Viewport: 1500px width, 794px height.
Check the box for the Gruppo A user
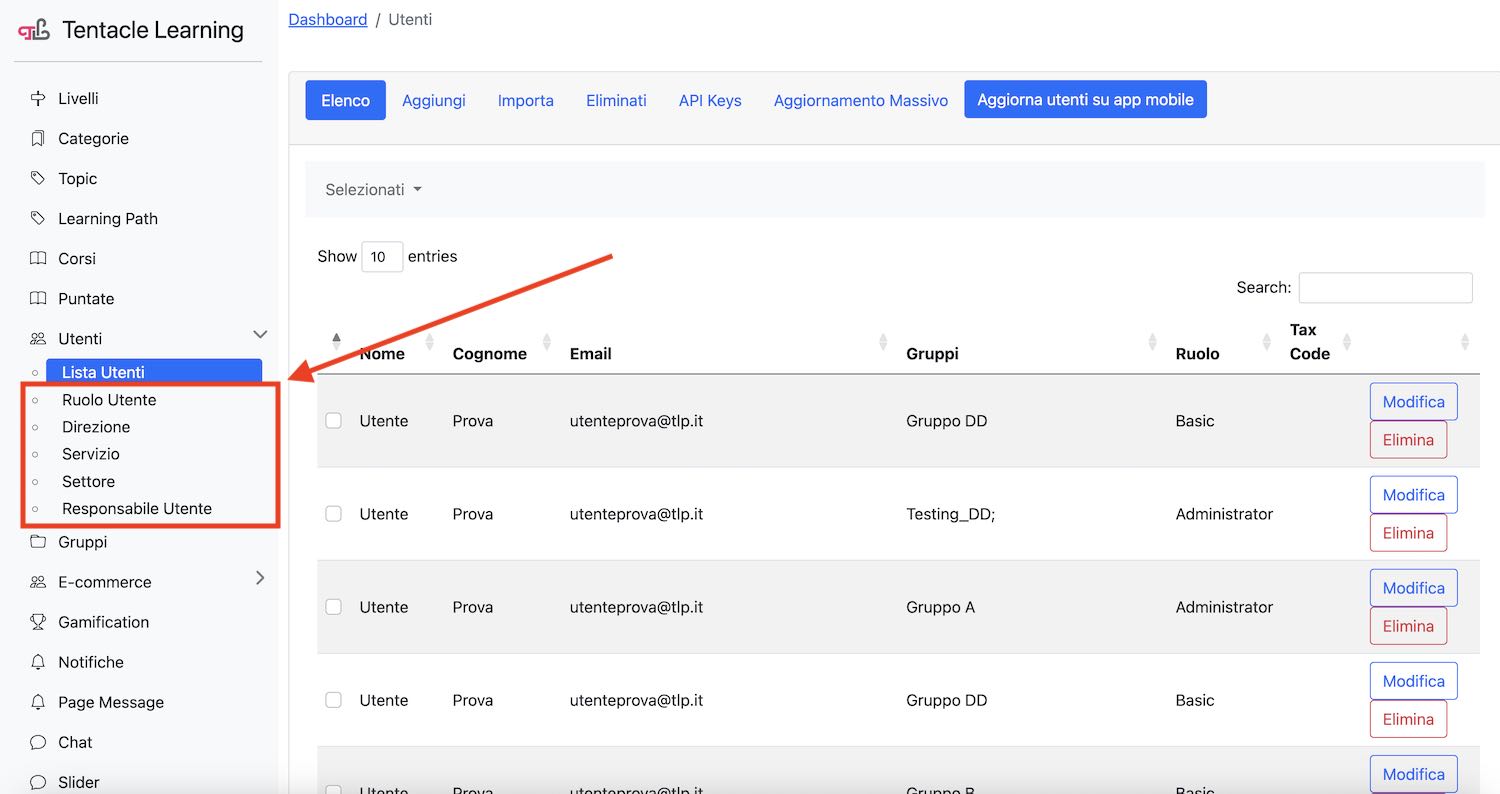coord(334,607)
